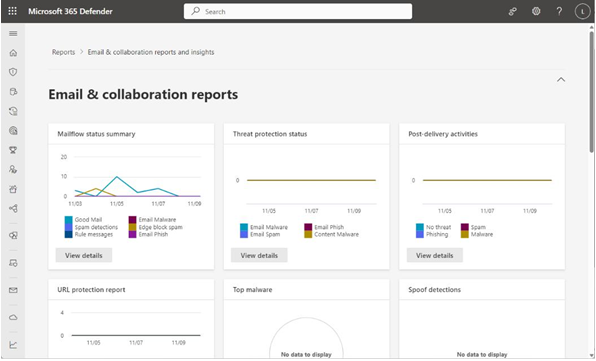Screen dimensions: 596x361
Task: Go to Home in the sidebar
Action: (13, 53)
